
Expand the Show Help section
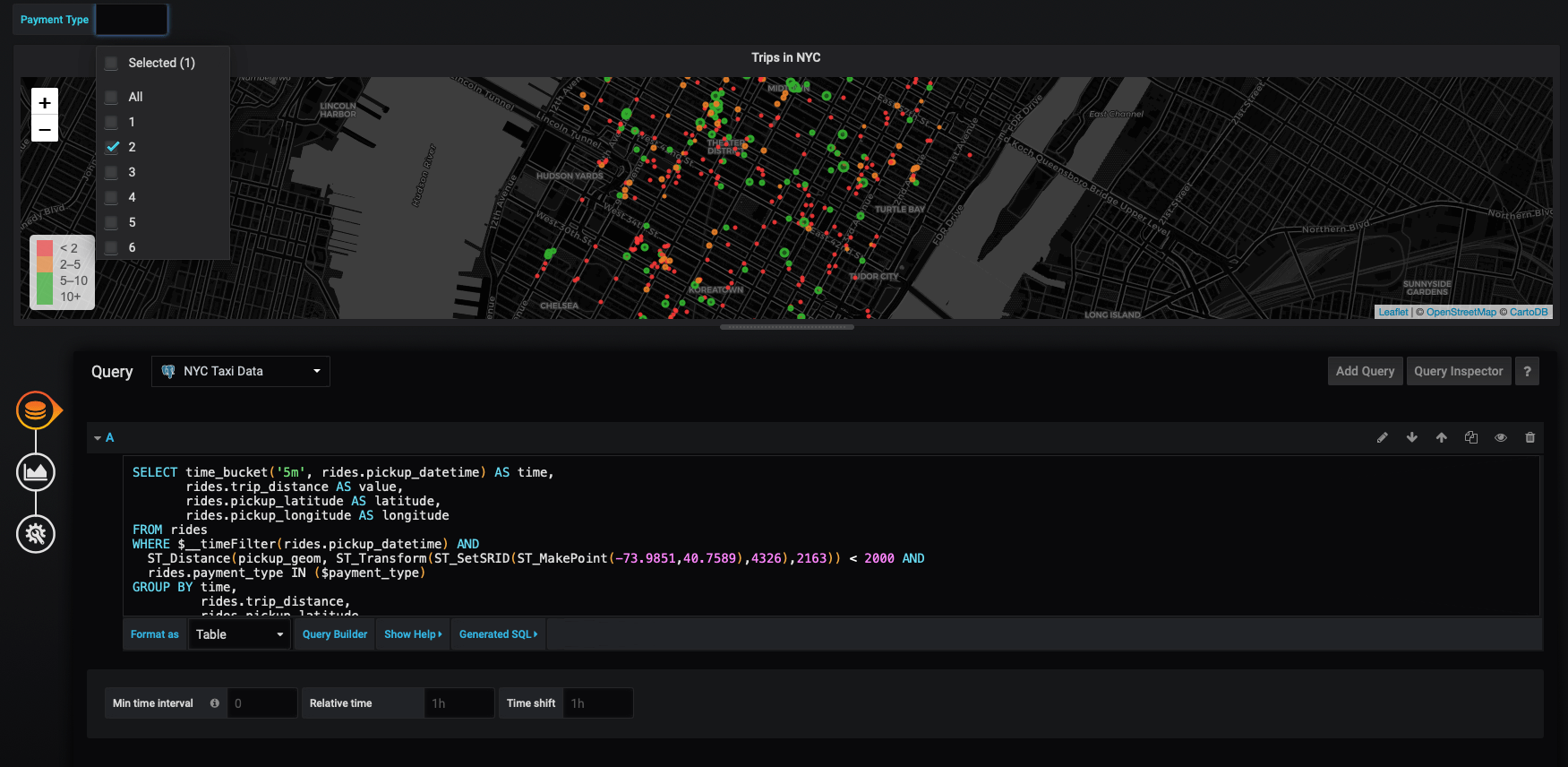pyautogui.click(x=413, y=634)
